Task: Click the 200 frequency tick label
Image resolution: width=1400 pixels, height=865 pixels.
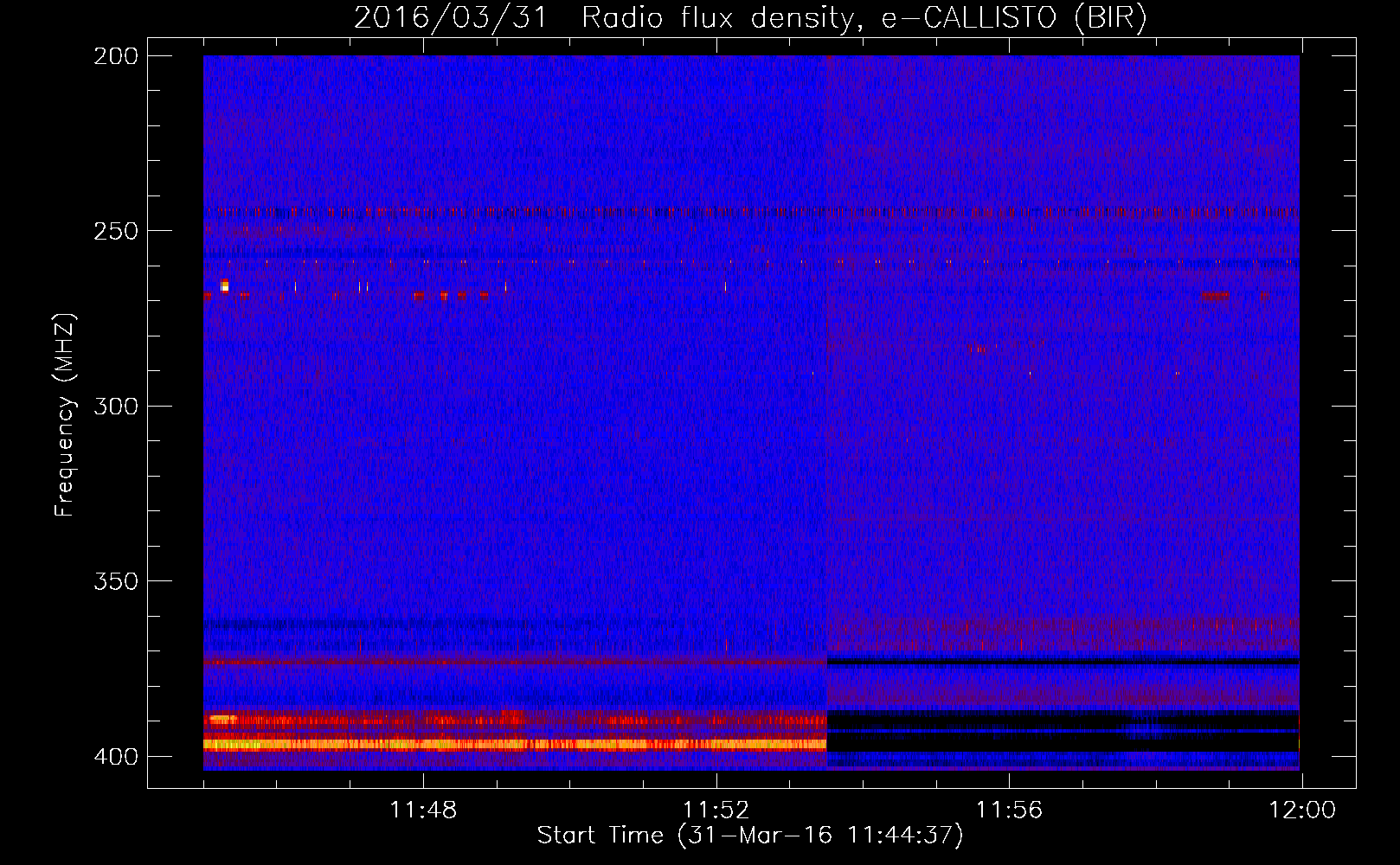Action: click(x=116, y=56)
